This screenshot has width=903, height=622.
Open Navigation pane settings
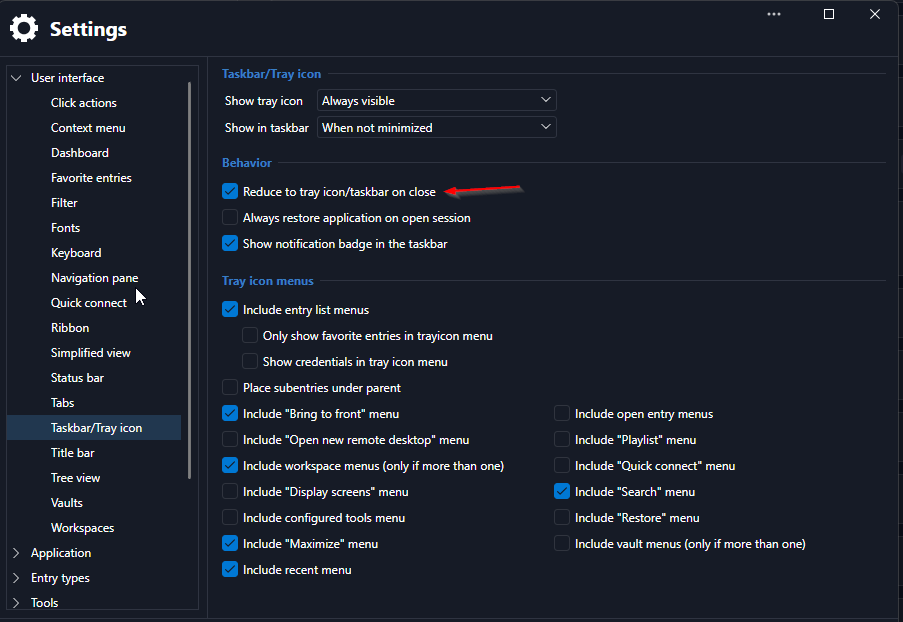tap(94, 278)
